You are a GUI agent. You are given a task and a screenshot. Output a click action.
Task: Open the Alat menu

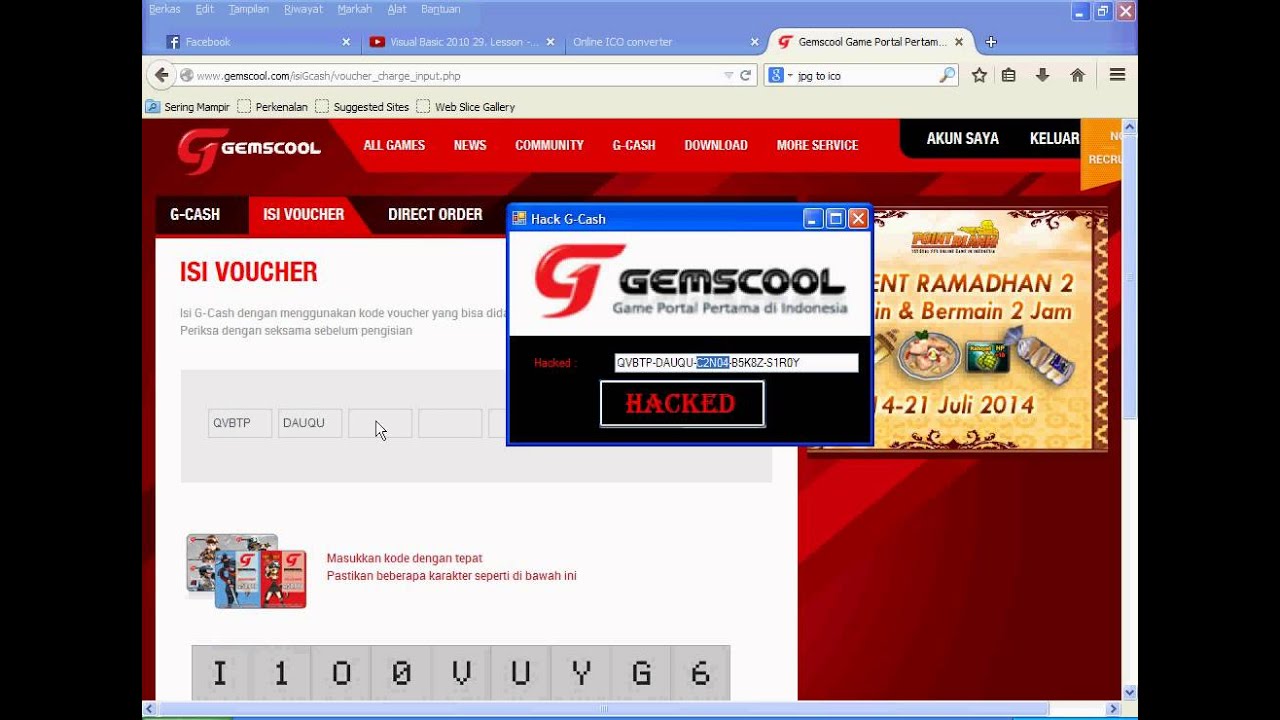pyautogui.click(x=397, y=9)
